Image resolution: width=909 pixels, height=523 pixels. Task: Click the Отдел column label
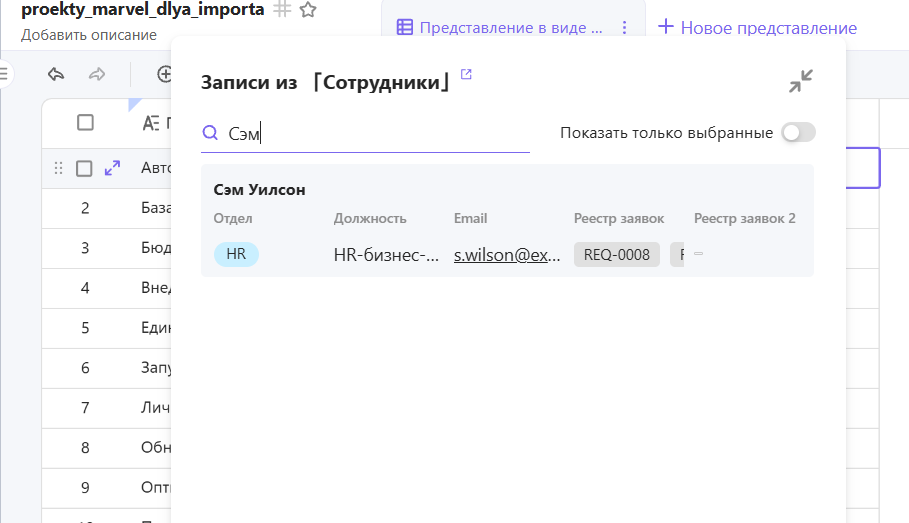(x=233, y=219)
